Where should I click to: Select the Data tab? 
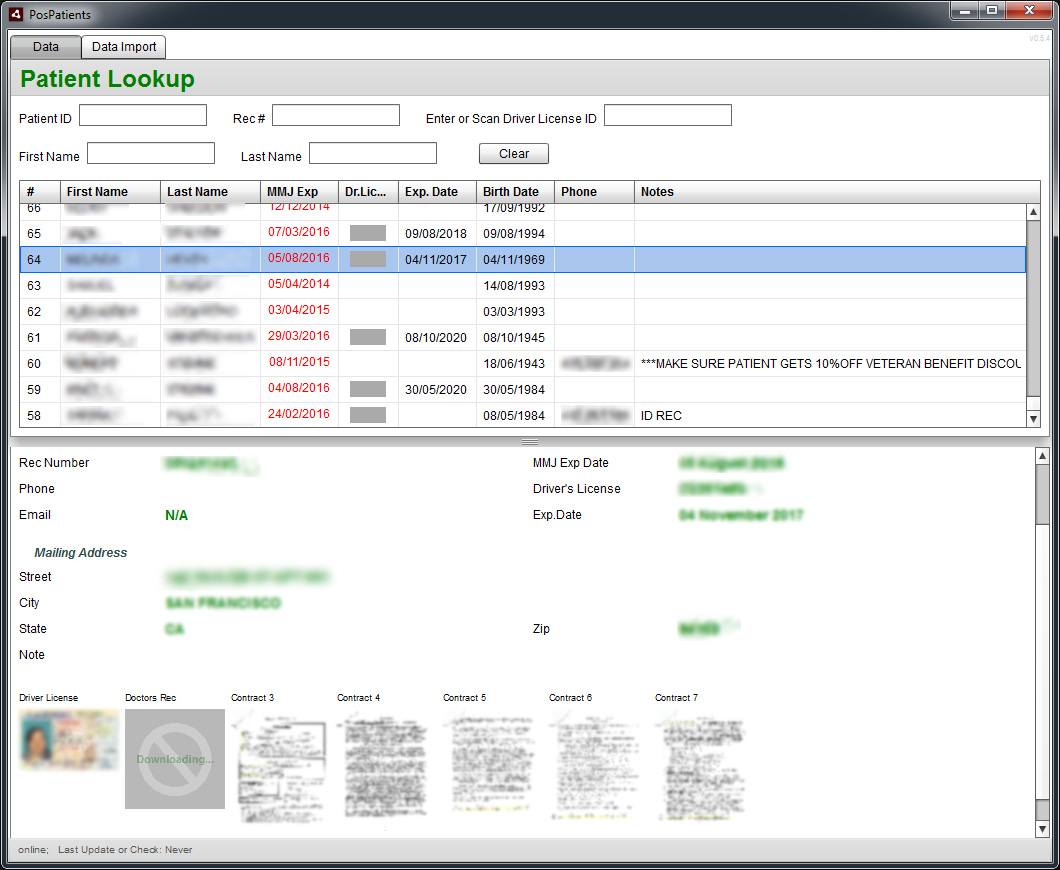pyautogui.click(x=46, y=47)
